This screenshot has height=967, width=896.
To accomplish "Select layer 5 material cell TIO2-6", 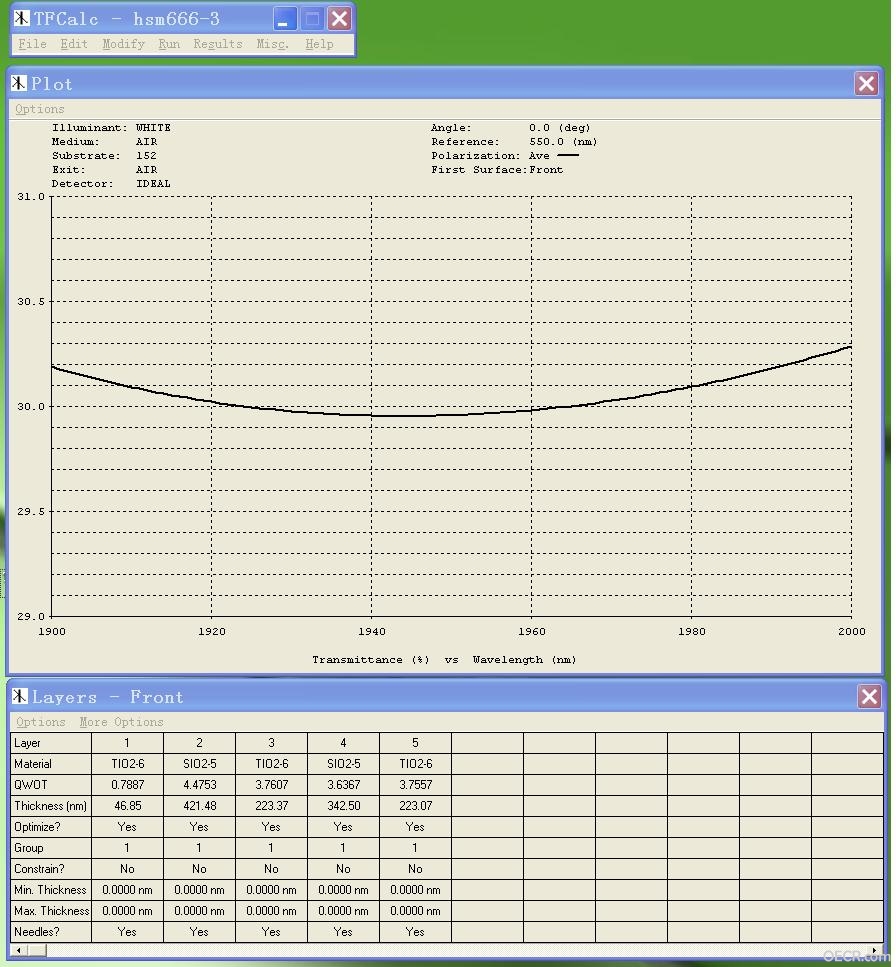I will click(416, 763).
